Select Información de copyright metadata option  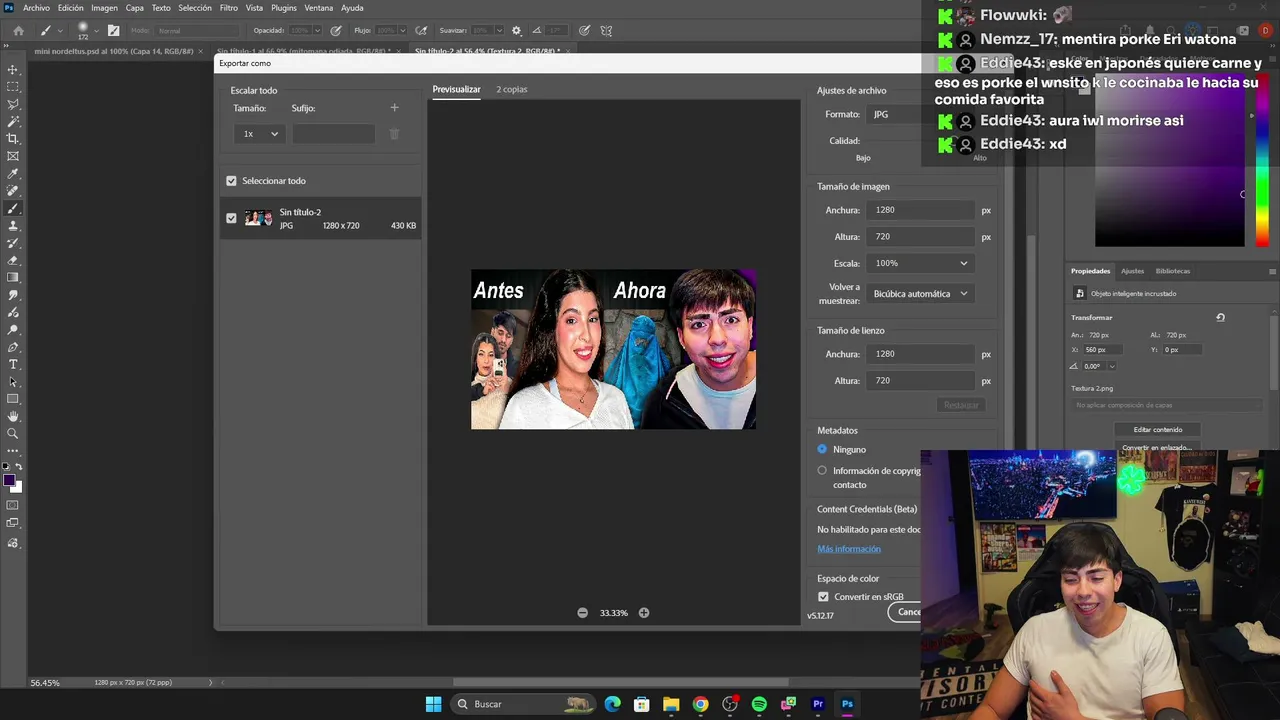click(x=822, y=470)
